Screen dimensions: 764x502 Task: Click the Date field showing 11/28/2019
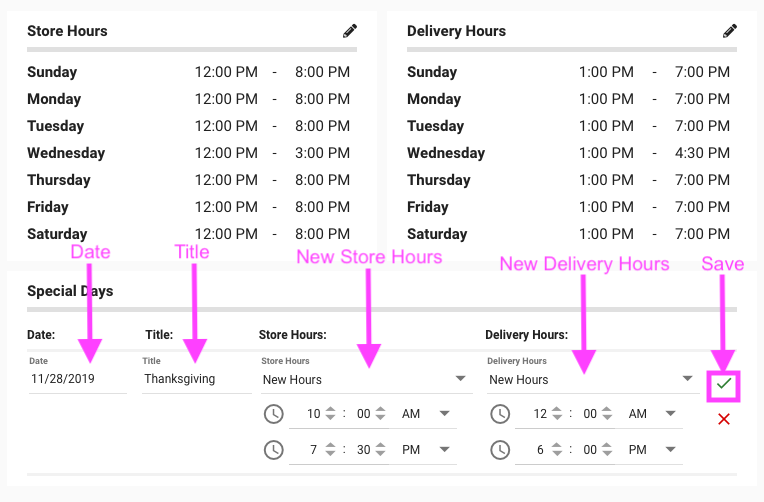(x=77, y=379)
